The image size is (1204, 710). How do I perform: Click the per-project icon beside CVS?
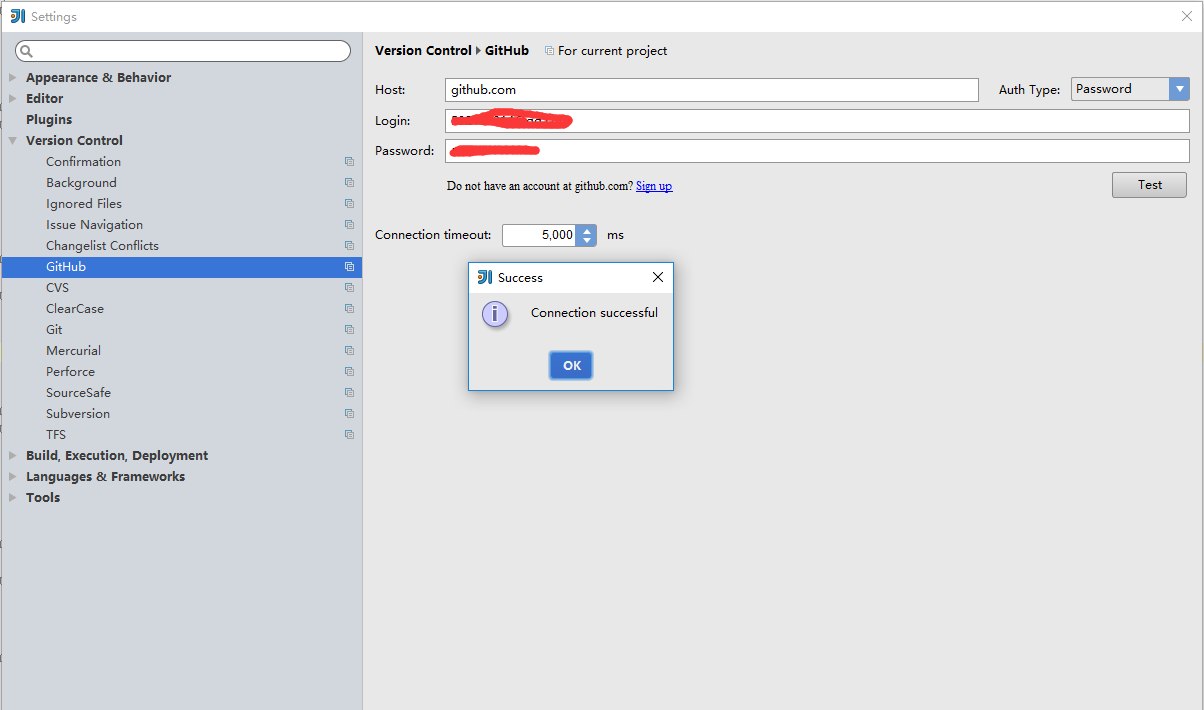click(349, 288)
